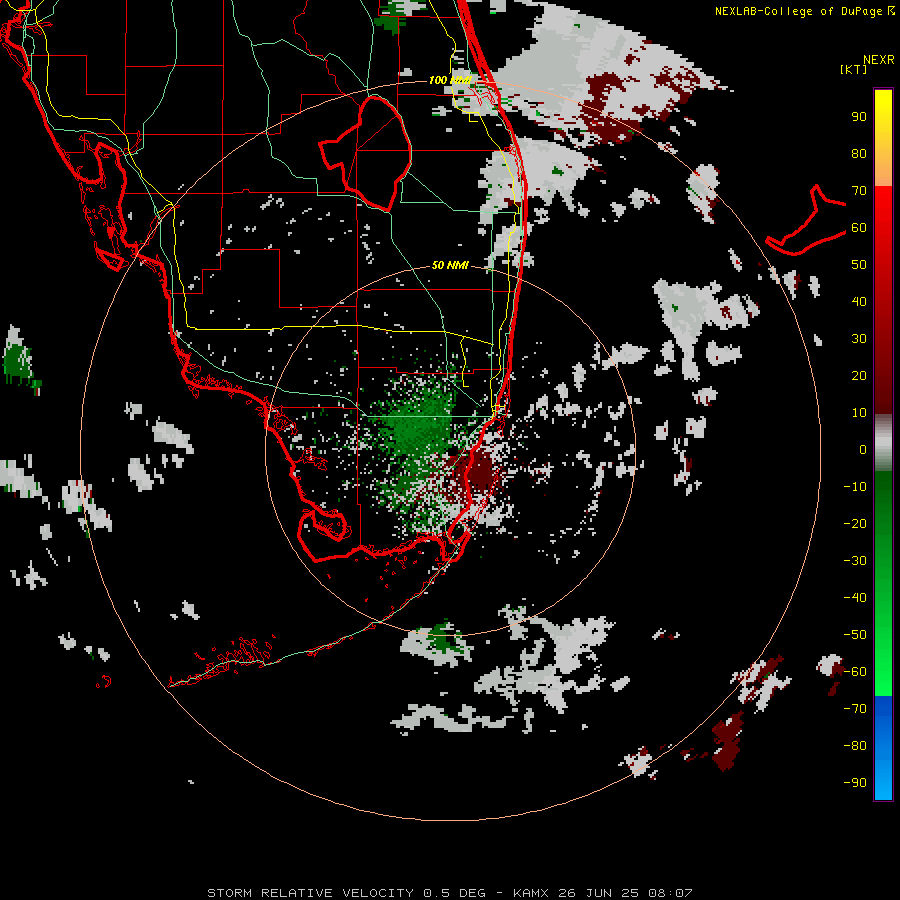Click the 70 value on the velocity scale

coord(859,191)
